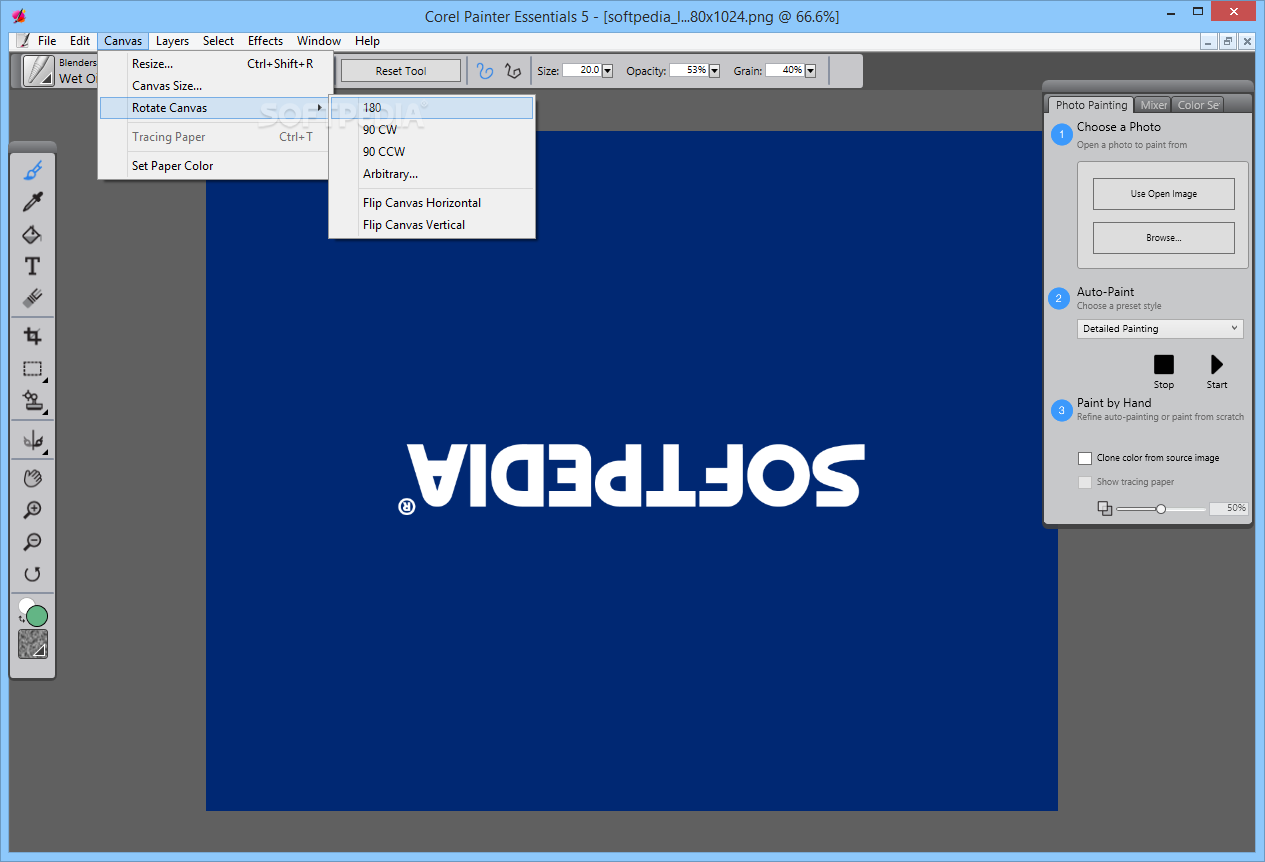
Task: Click the Opacity value field
Action: [688, 70]
